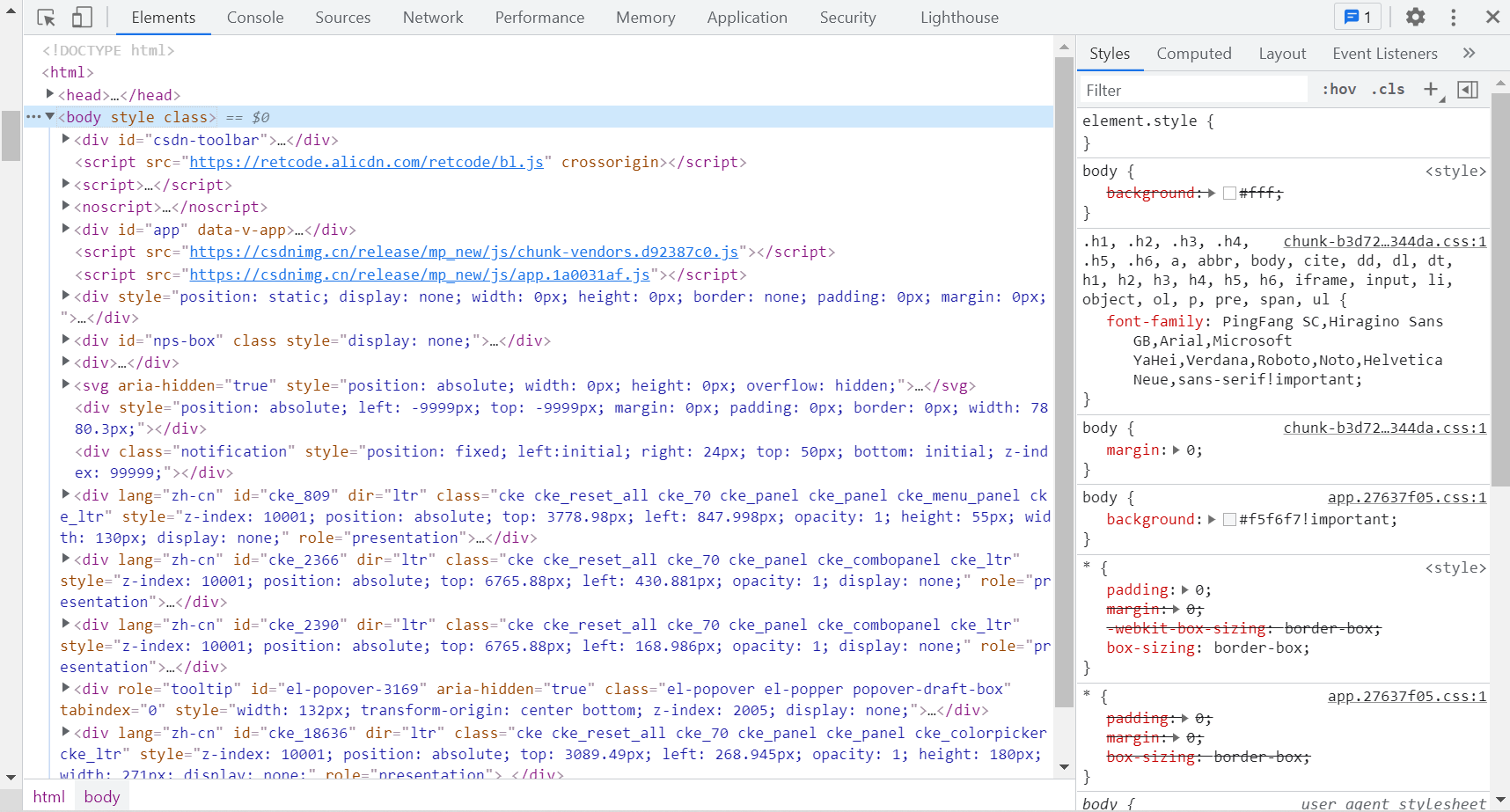This screenshot has height=812, width=1510.
Task: Expand the div id app node
Action: (65, 228)
